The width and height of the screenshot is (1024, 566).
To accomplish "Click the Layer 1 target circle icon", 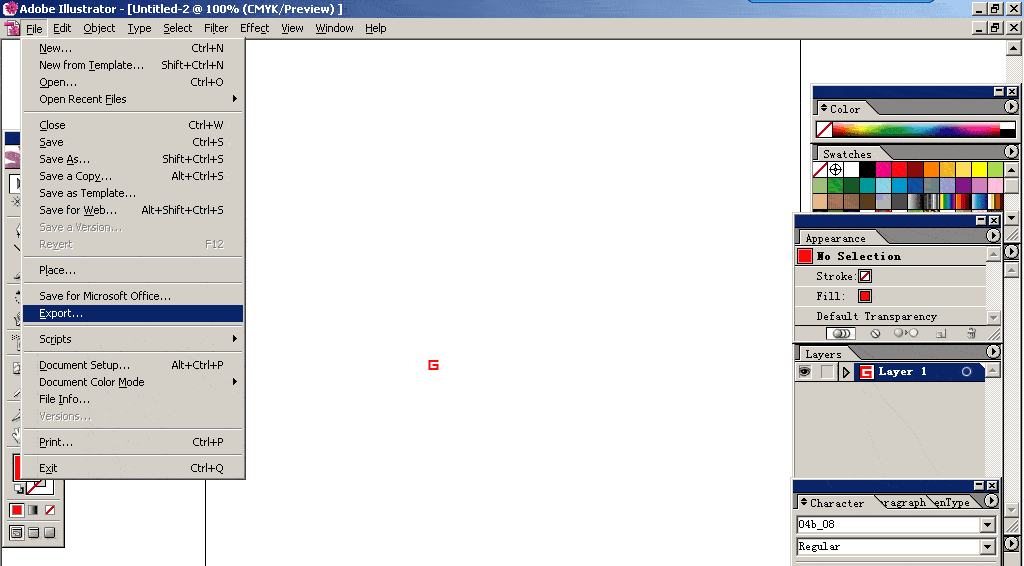I will click(967, 371).
